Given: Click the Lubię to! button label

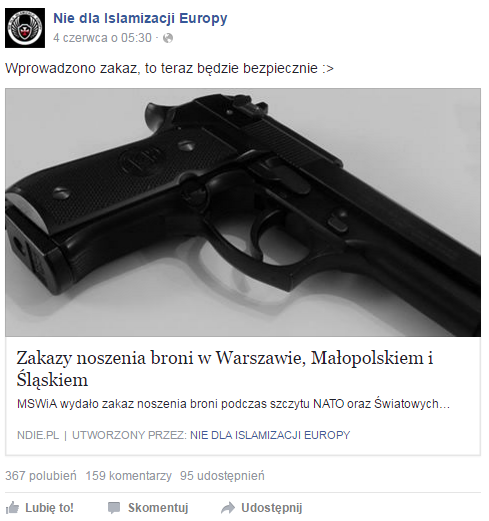Looking at the screenshot, I should pyautogui.click(x=49, y=508).
